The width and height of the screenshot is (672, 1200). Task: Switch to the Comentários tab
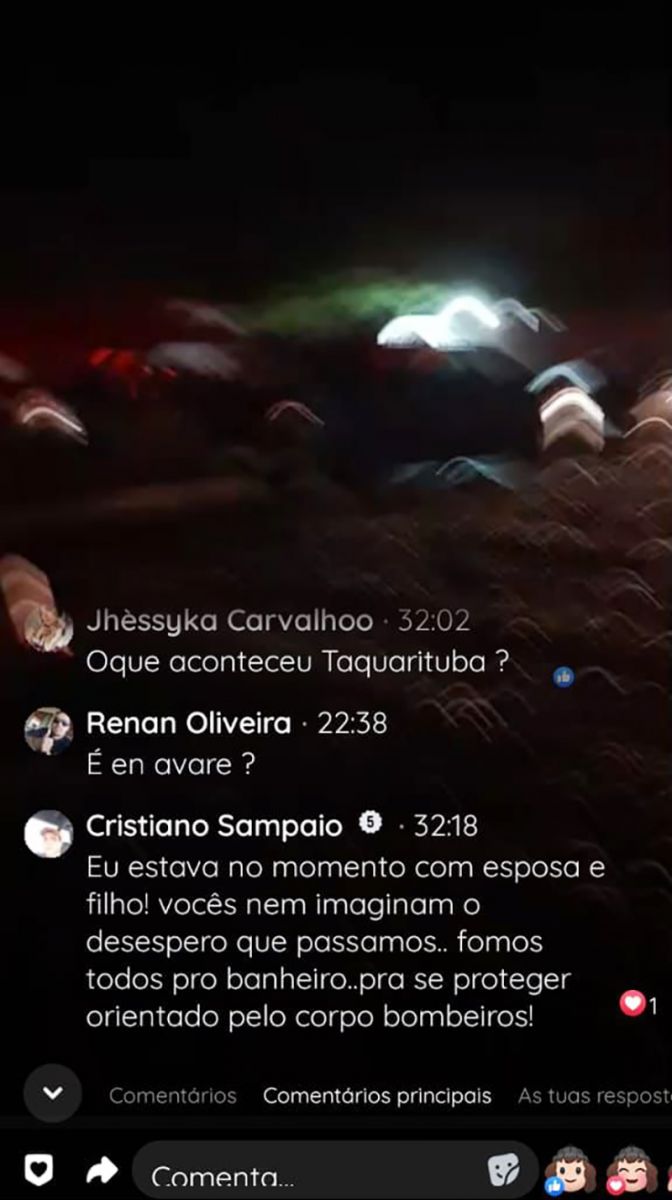(x=173, y=1095)
